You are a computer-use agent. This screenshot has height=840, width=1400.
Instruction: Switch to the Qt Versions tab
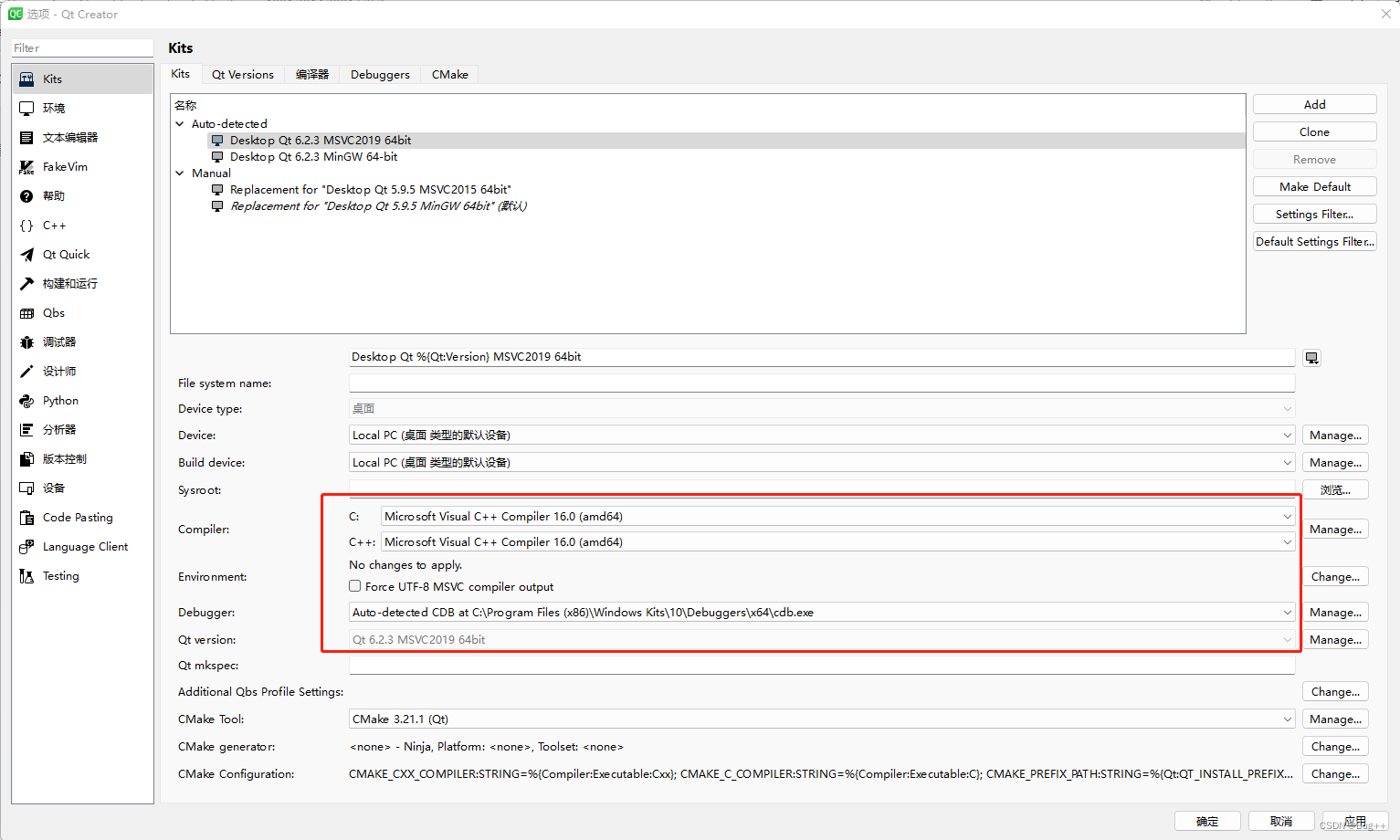point(243,74)
